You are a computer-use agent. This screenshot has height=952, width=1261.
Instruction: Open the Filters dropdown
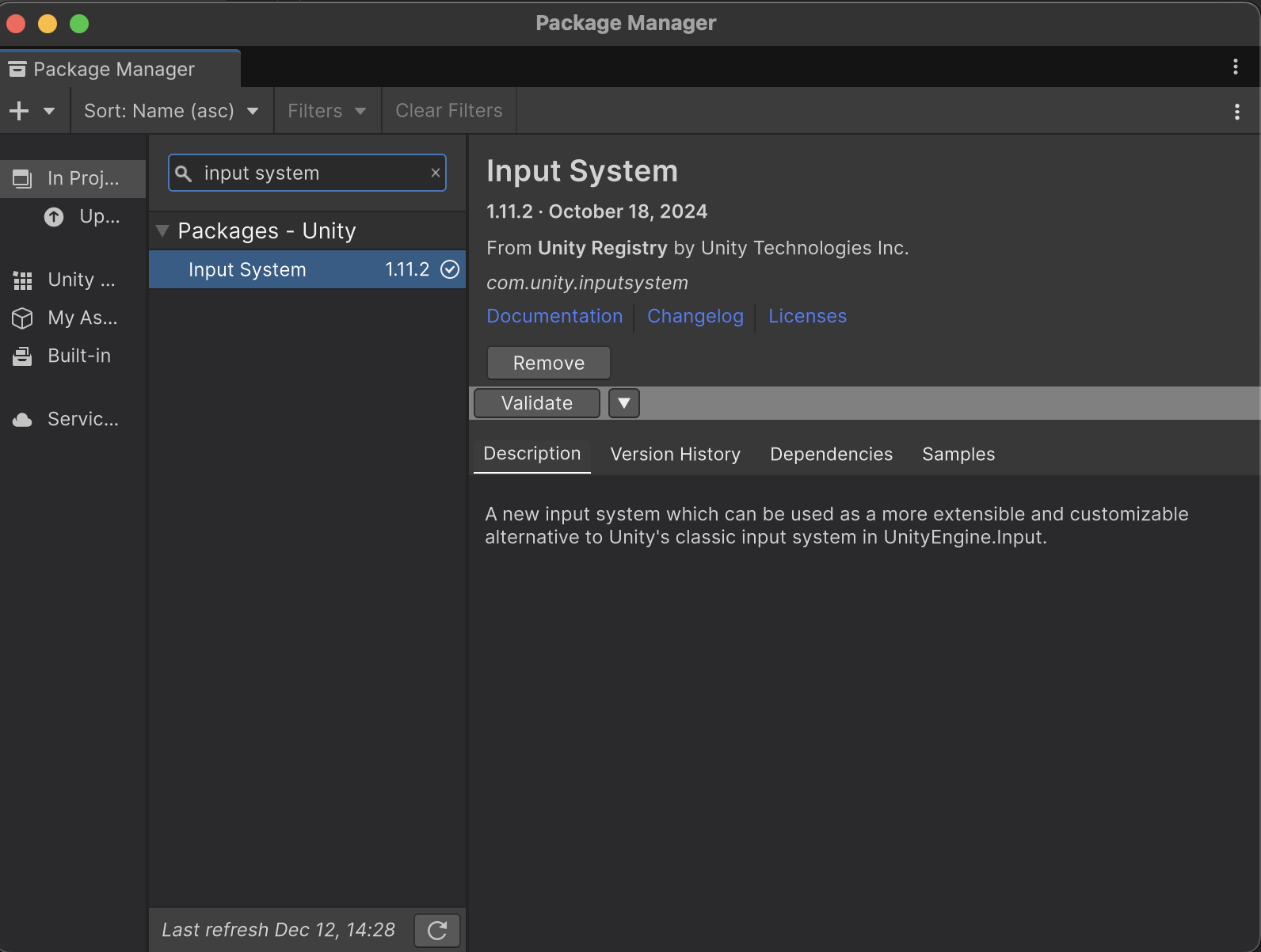click(326, 111)
